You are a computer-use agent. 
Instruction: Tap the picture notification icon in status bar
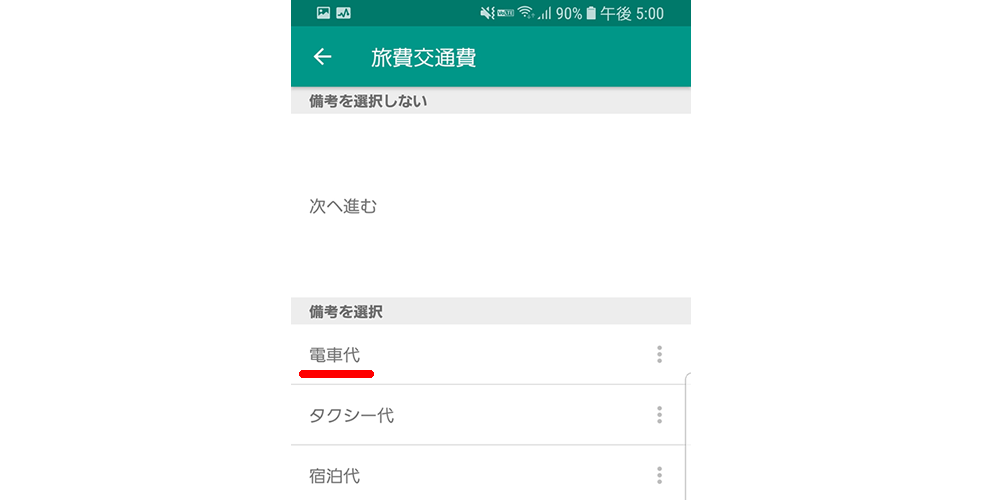[323, 13]
